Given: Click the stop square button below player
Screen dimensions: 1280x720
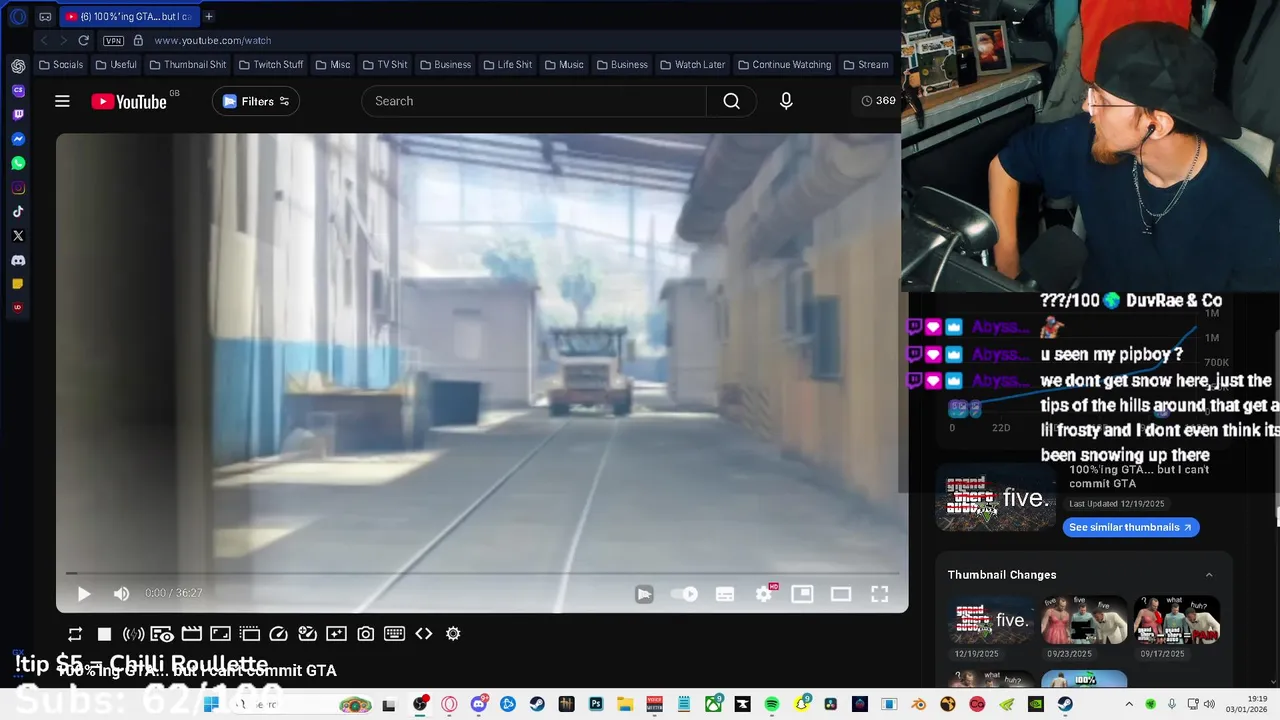Looking at the screenshot, I should coord(104,634).
